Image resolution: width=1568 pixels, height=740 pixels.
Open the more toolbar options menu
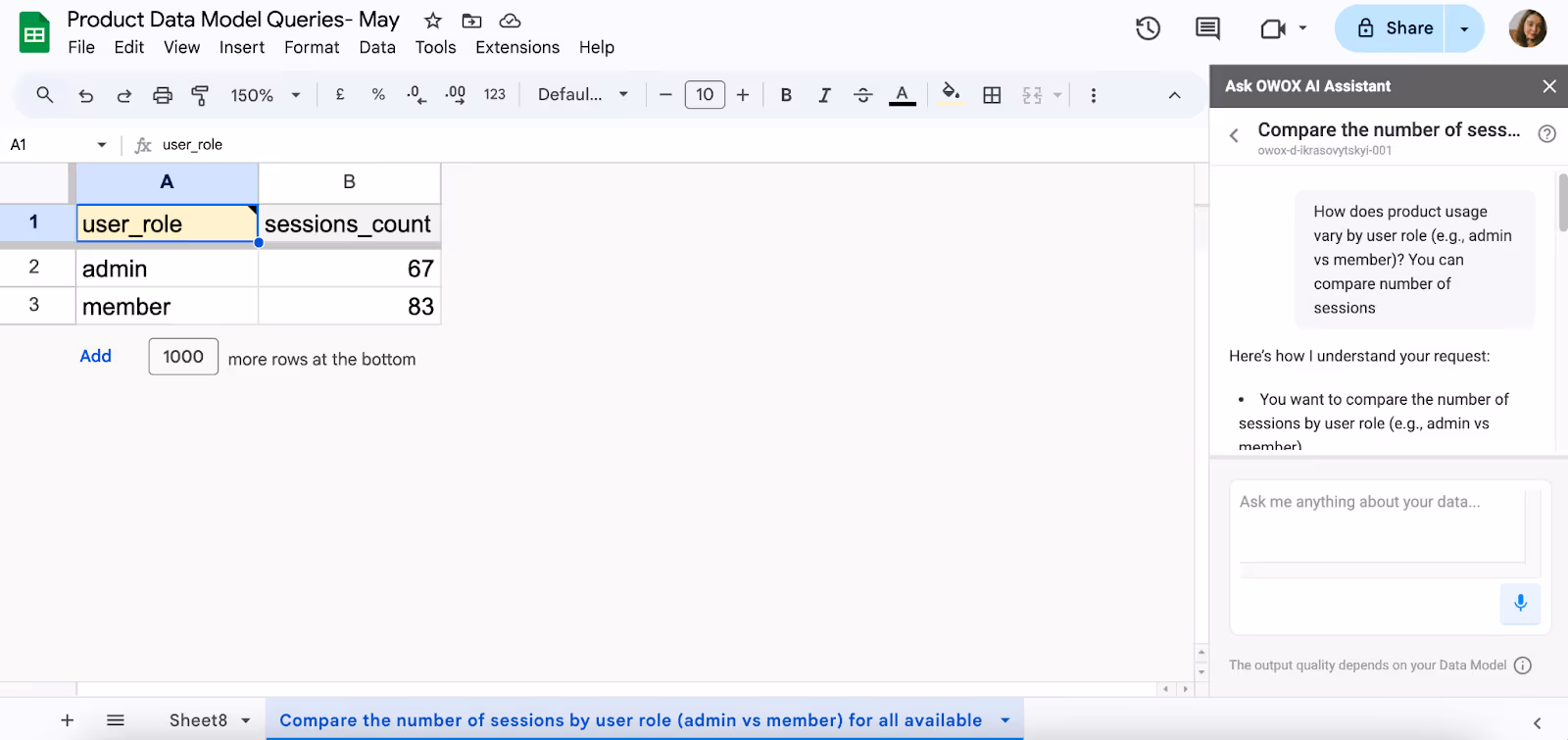click(1094, 95)
